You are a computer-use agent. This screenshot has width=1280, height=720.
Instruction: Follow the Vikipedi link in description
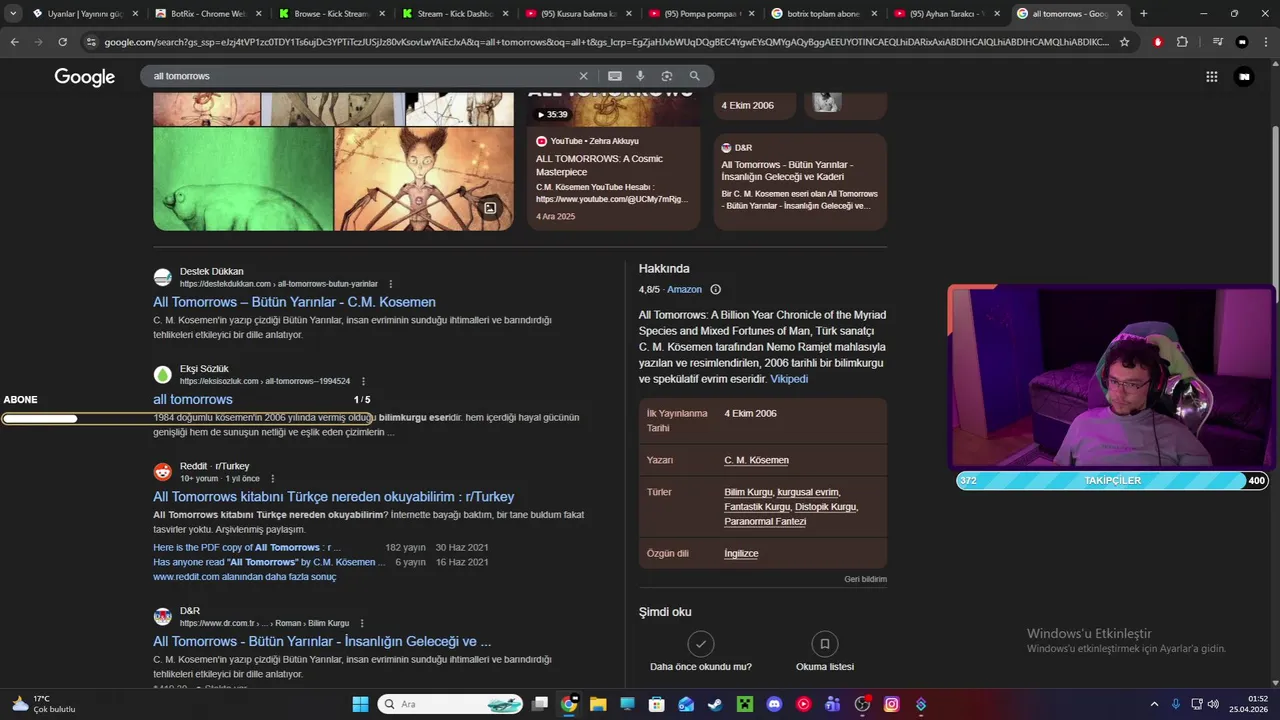789,379
